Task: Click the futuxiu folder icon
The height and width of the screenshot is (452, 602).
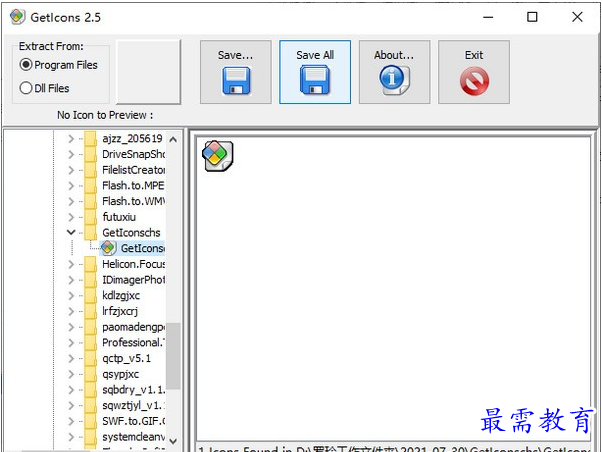Action: pyautogui.click(x=91, y=217)
